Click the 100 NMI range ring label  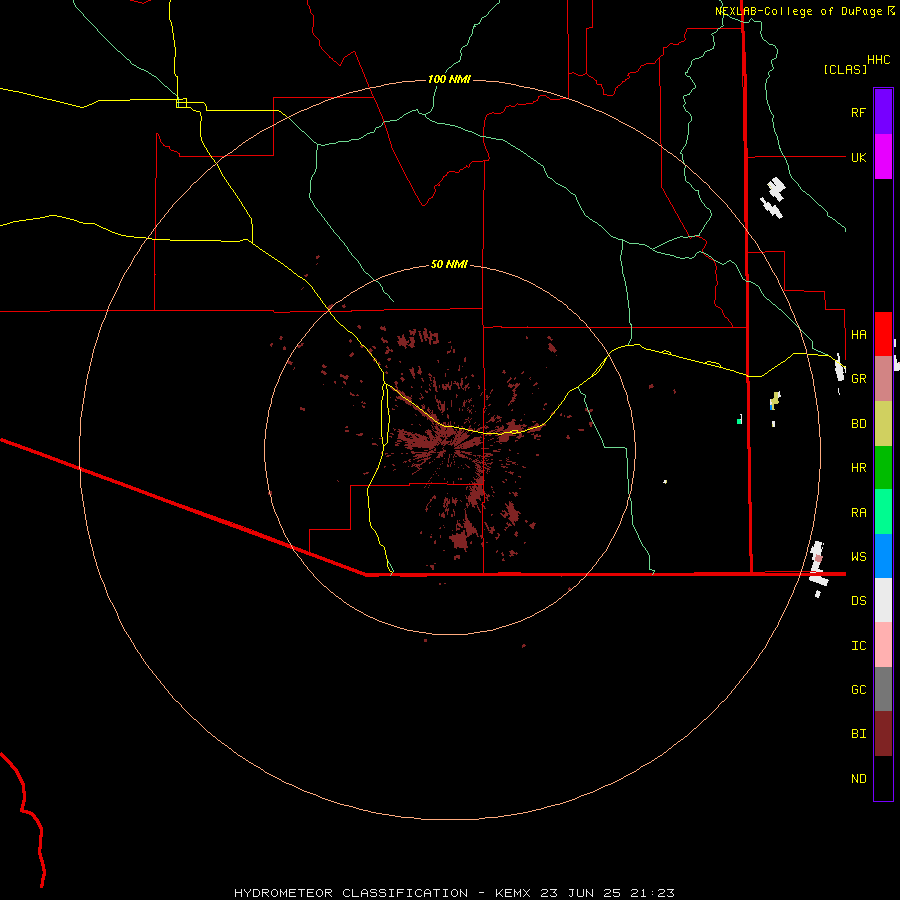click(449, 79)
